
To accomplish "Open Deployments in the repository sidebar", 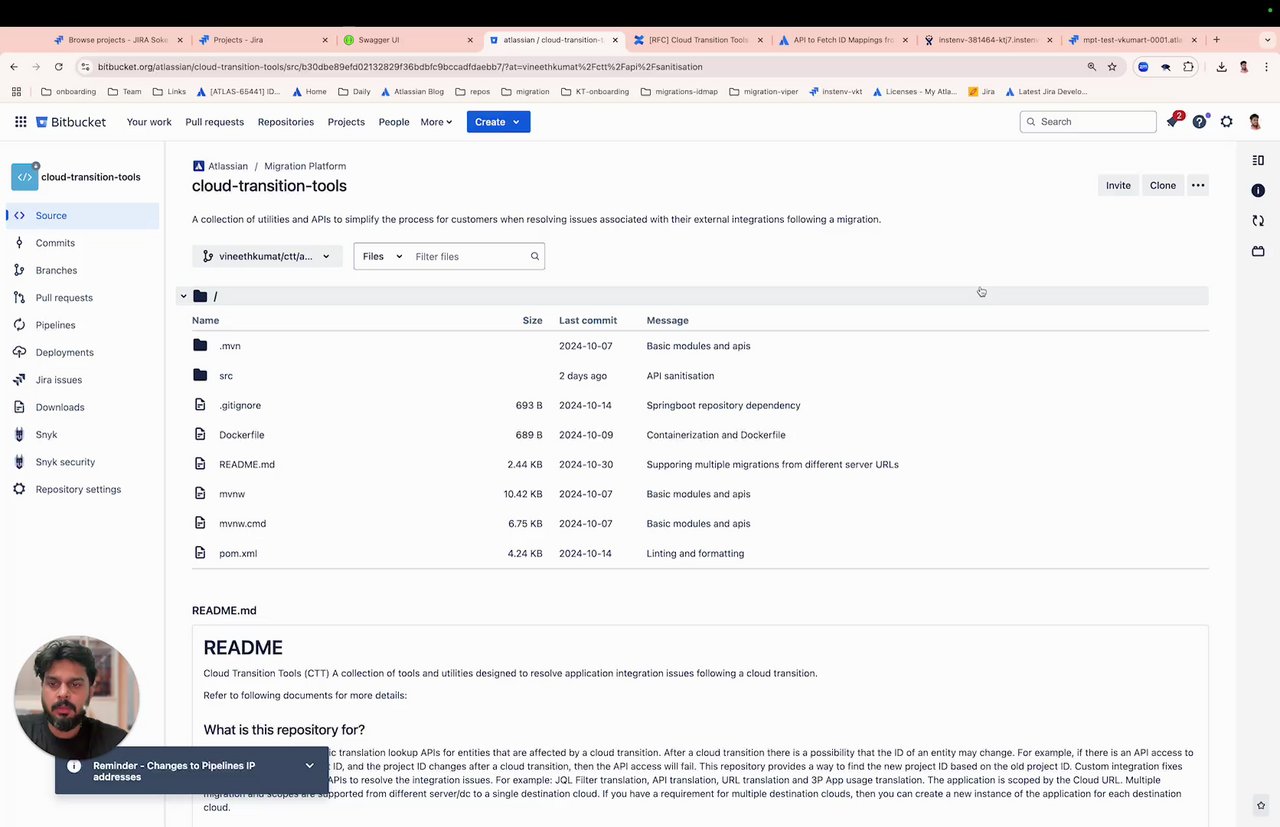I will [82, 353].
